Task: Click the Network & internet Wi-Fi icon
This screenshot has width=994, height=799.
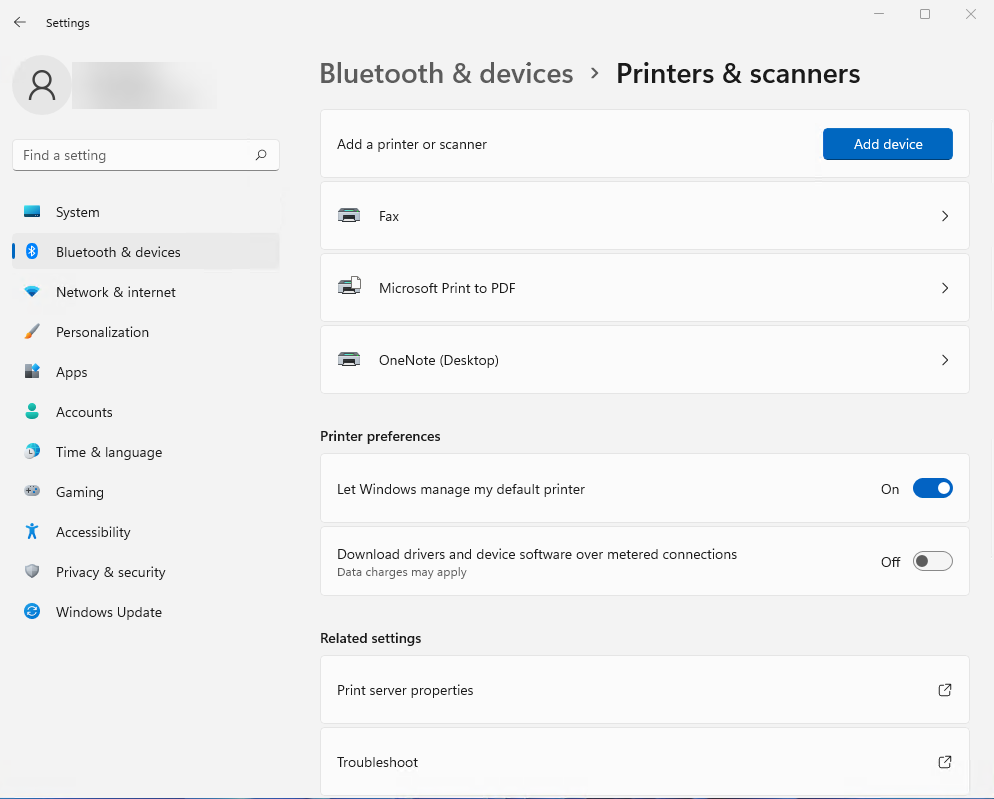Action: coord(32,292)
